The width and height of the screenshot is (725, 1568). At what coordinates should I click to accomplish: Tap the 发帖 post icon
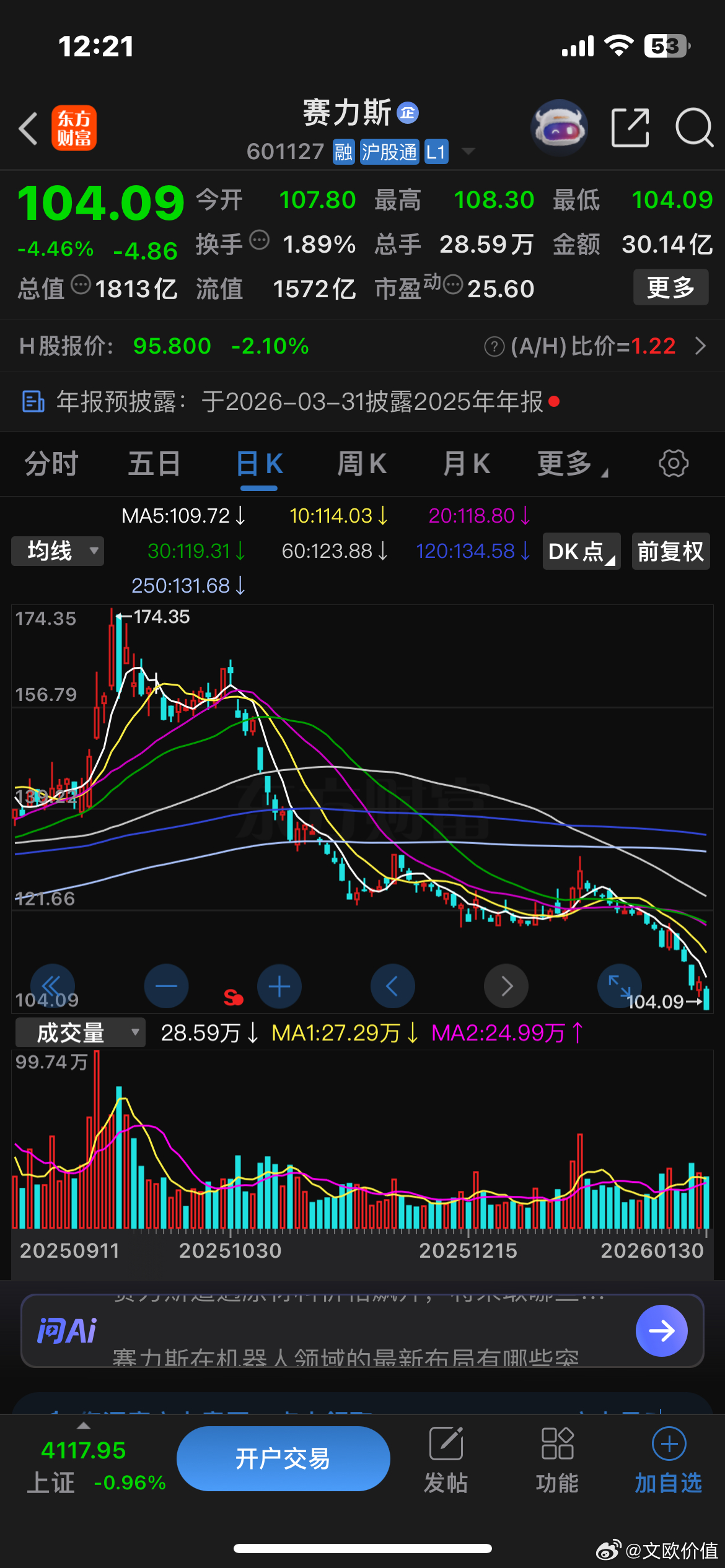click(446, 1444)
